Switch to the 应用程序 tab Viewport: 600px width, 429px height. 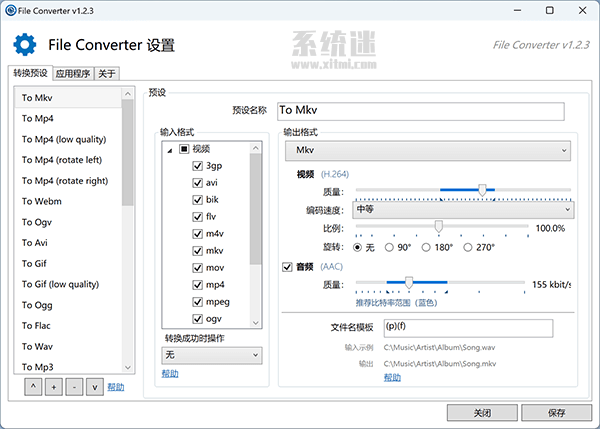pyautogui.click(x=72, y=73)
